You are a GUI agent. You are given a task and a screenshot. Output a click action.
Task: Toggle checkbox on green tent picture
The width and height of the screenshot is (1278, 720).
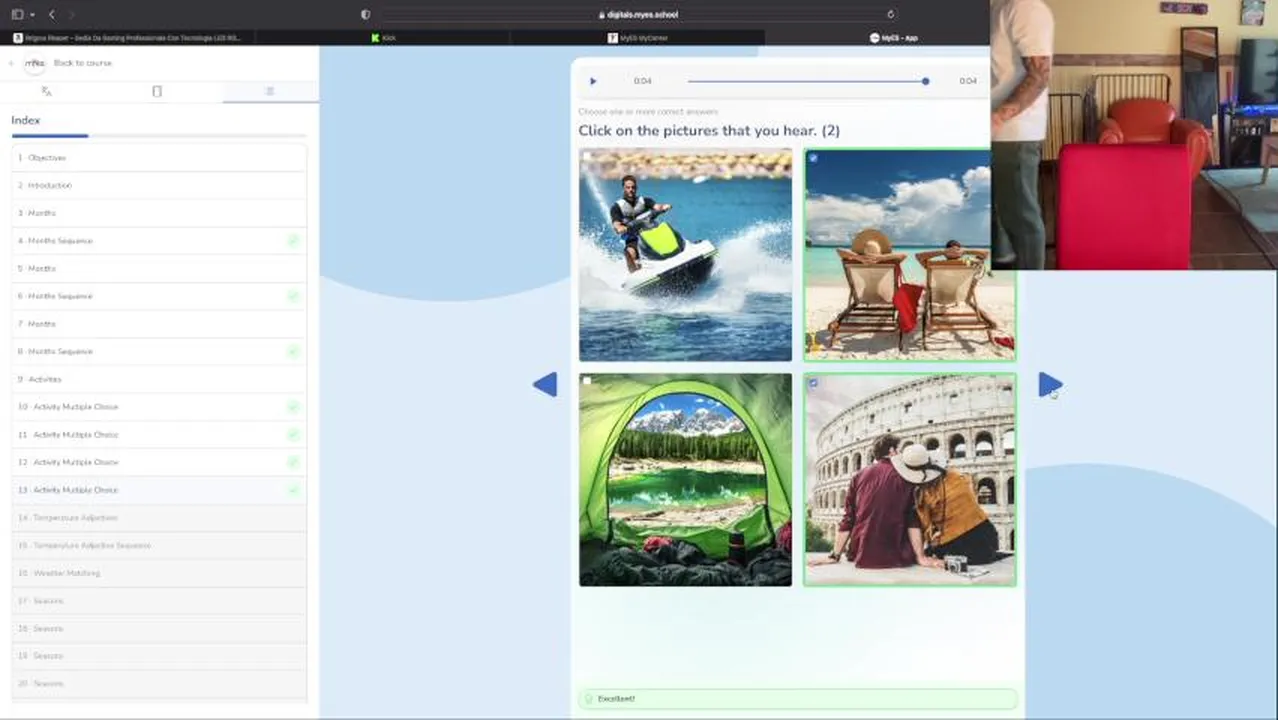point(588,382)
